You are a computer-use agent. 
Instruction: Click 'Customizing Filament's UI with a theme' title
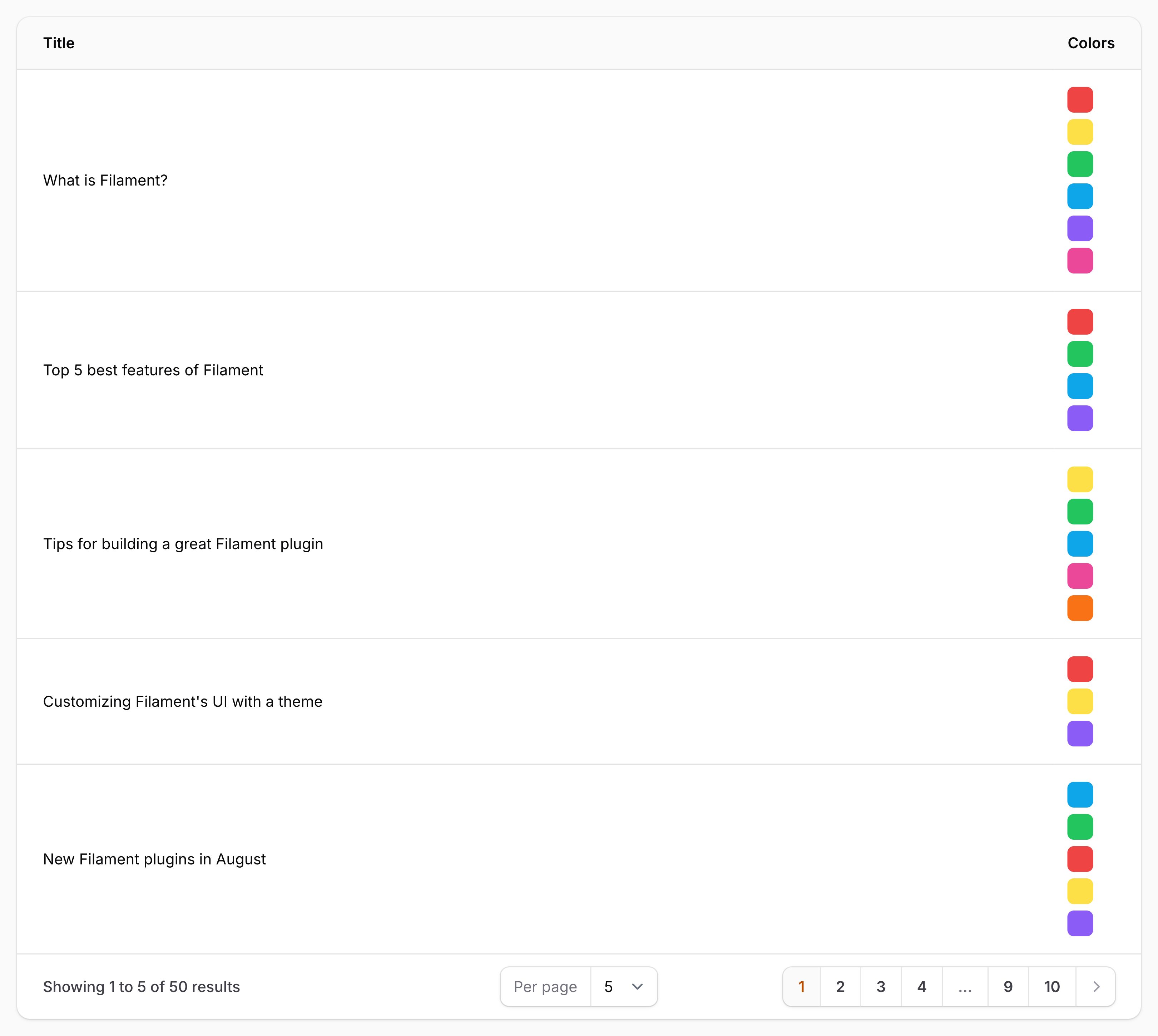point(183,701)
